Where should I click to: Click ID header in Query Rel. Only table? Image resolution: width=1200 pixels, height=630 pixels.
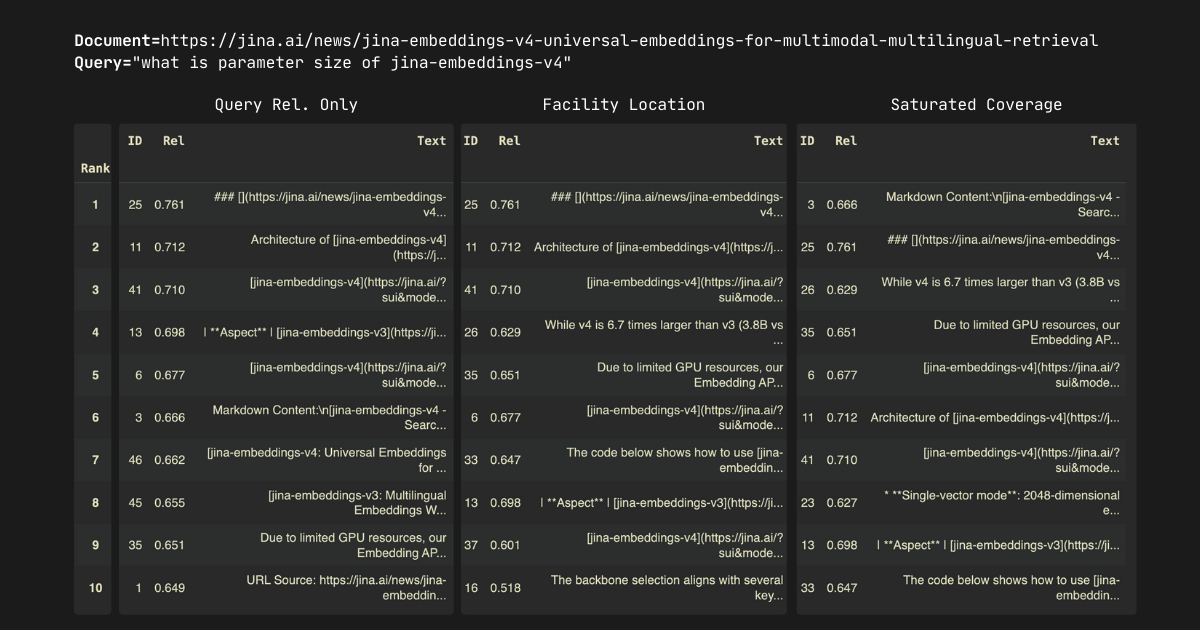tap(135, 141)
